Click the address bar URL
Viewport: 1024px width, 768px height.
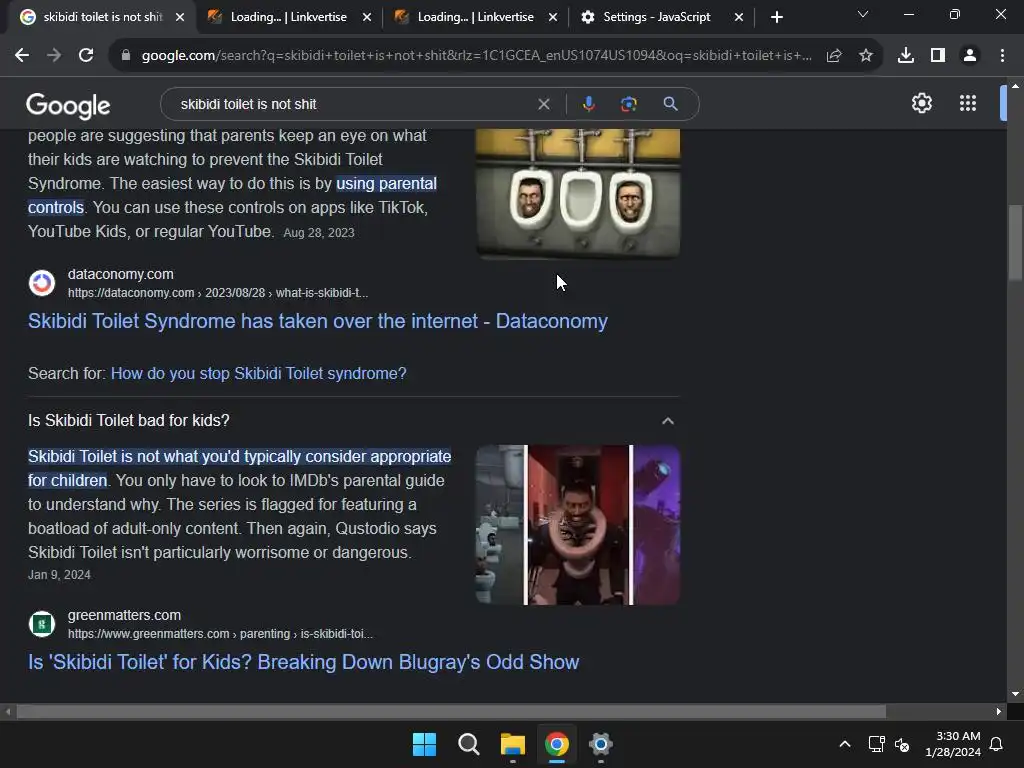[477, 56]
